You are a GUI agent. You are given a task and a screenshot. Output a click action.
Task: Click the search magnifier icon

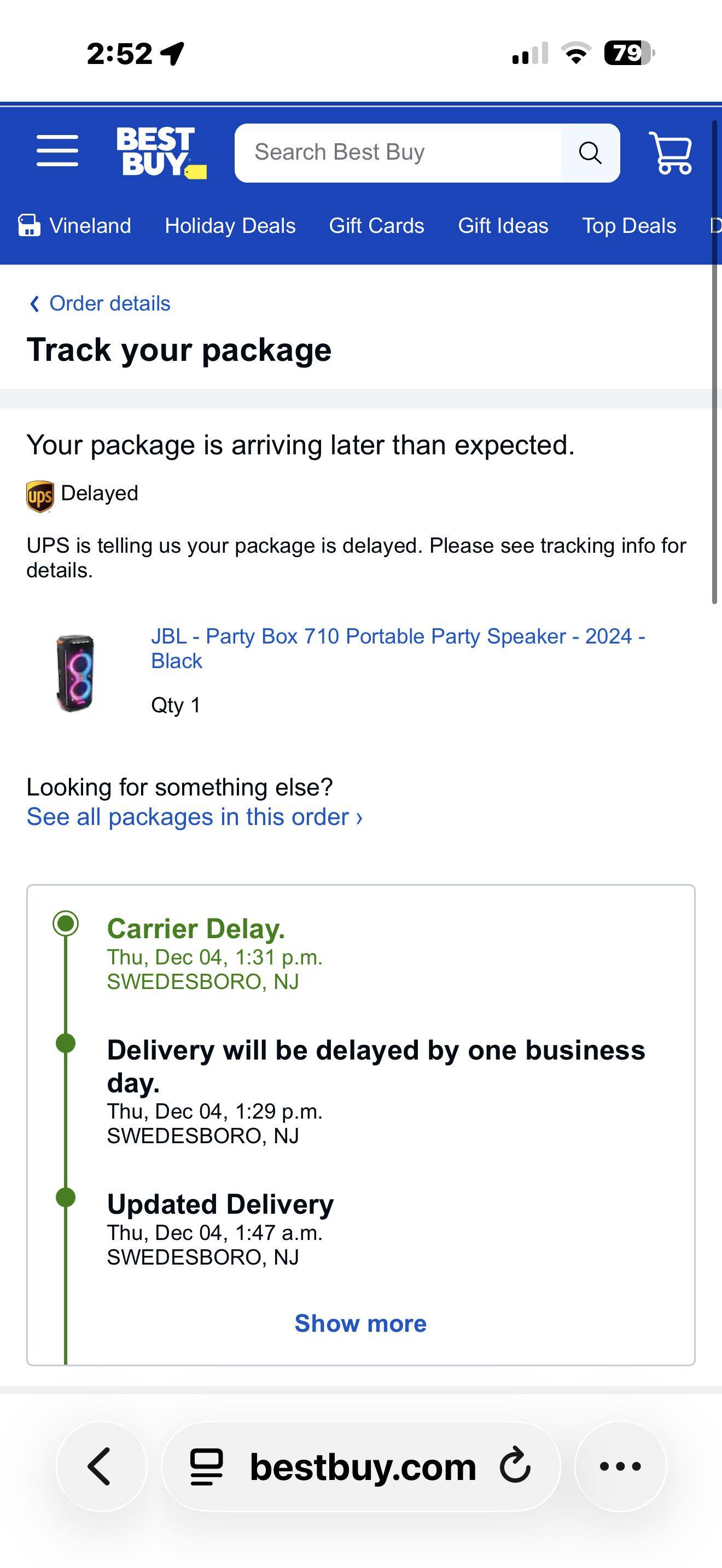click(588, 151)
